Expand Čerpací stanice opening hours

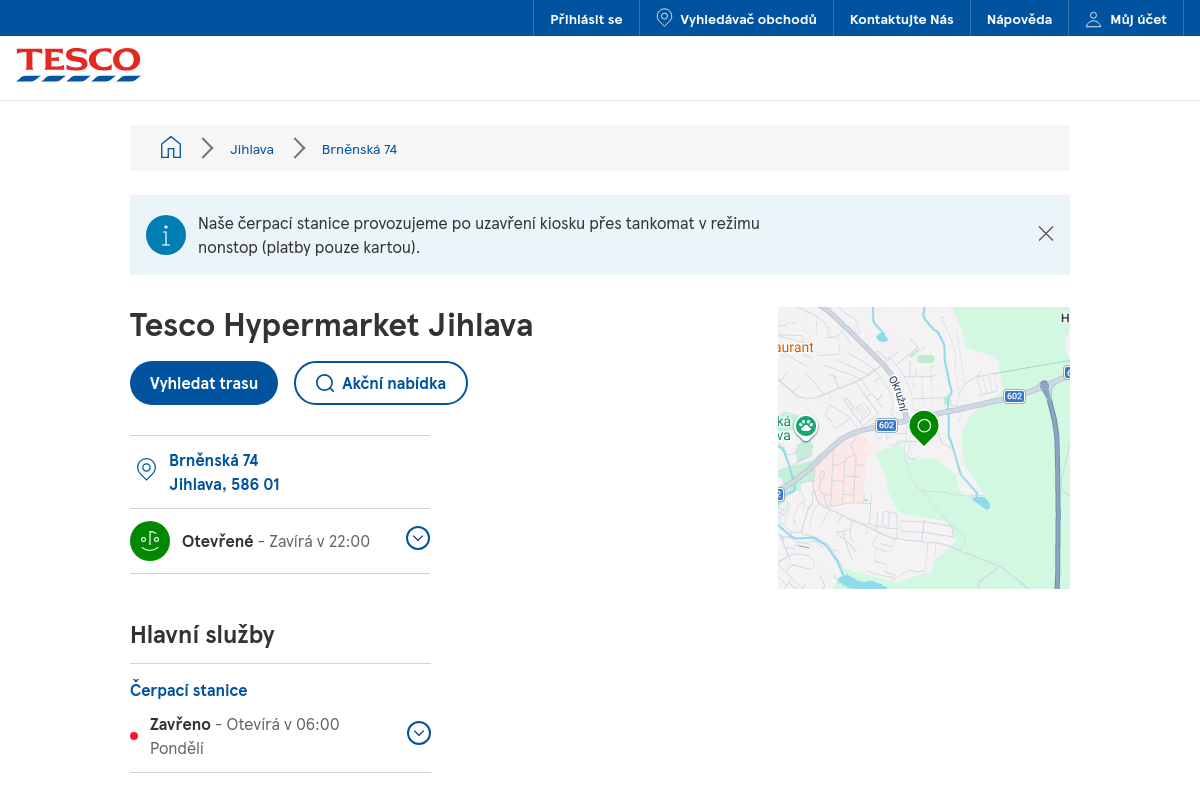coord(419,733)
